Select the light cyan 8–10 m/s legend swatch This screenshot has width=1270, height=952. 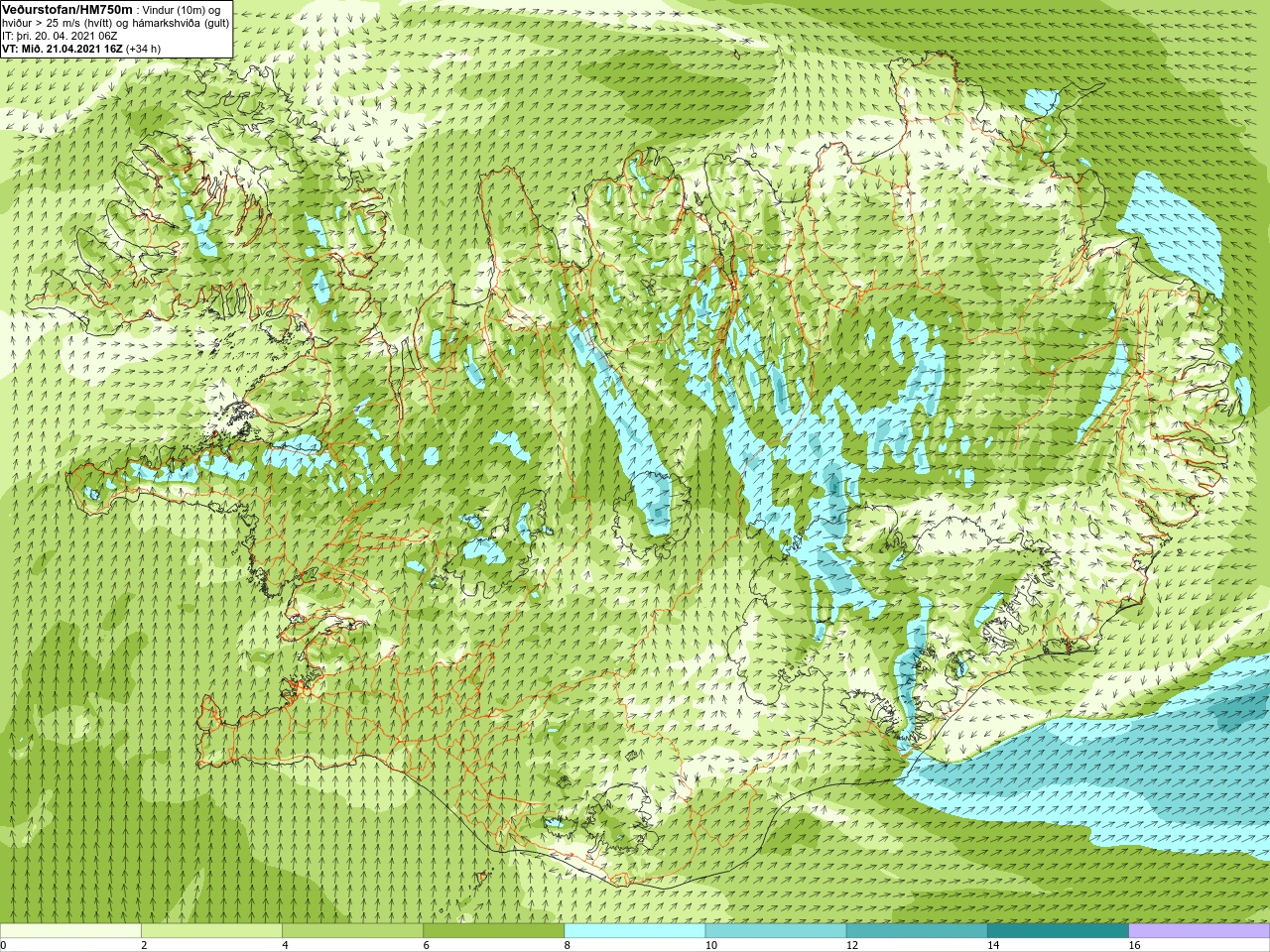635,931
